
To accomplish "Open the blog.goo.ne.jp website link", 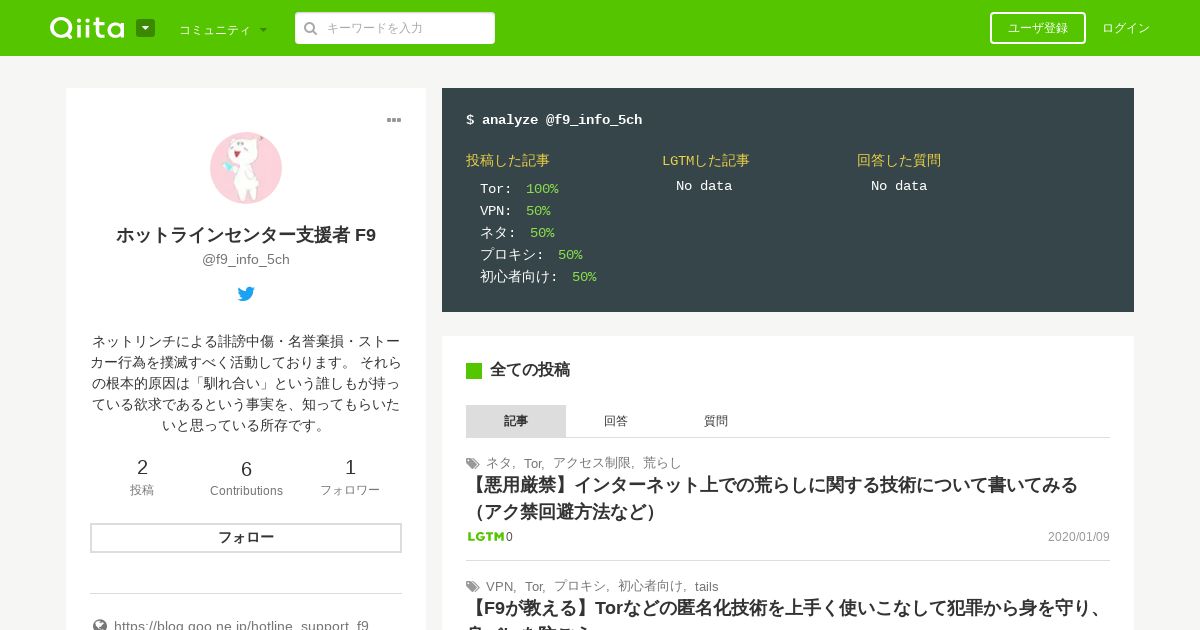I will 241,625.
